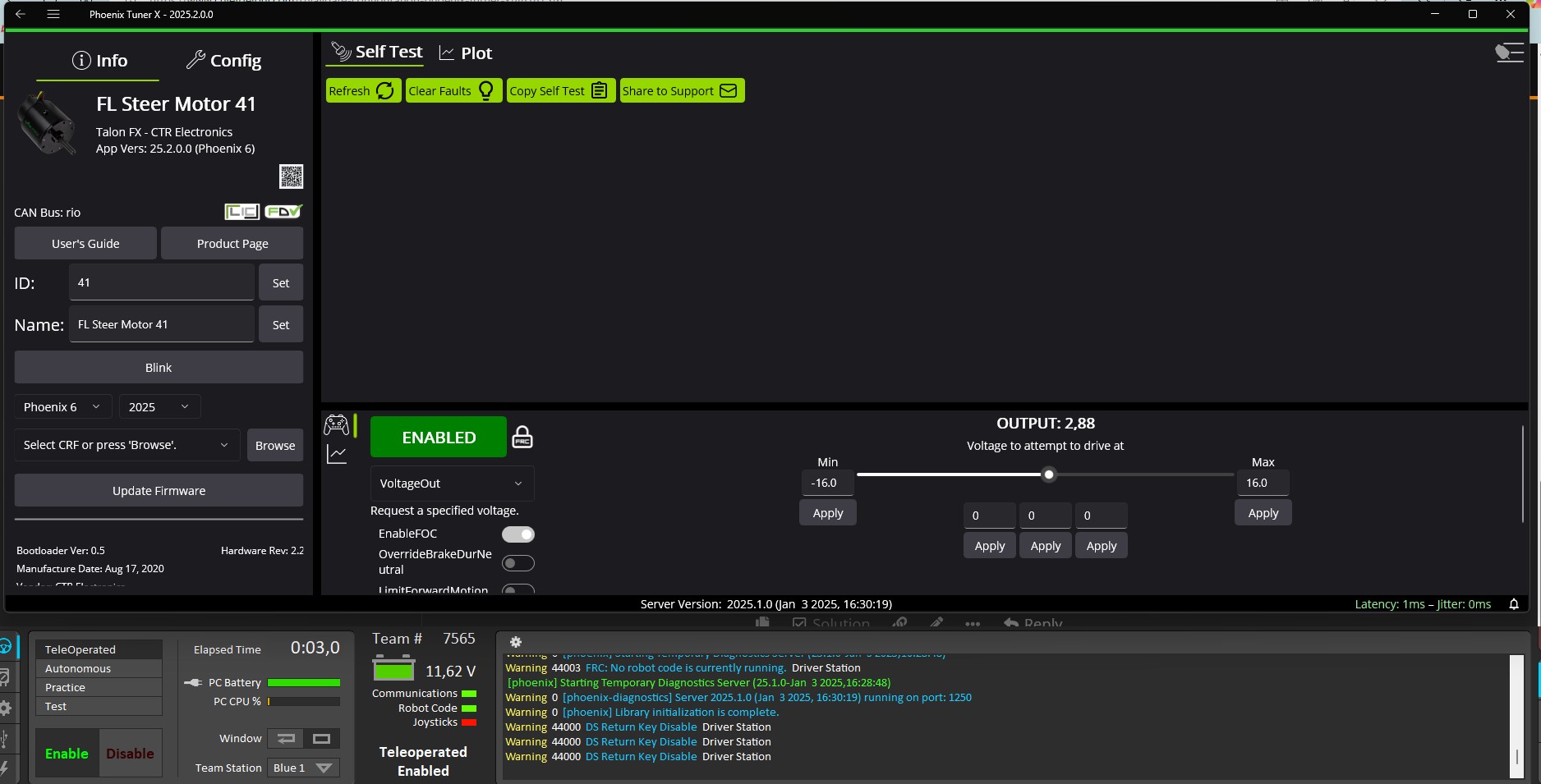Click Update Firmware button
The width and height of the screenshot is (1541, 784).
159,490
